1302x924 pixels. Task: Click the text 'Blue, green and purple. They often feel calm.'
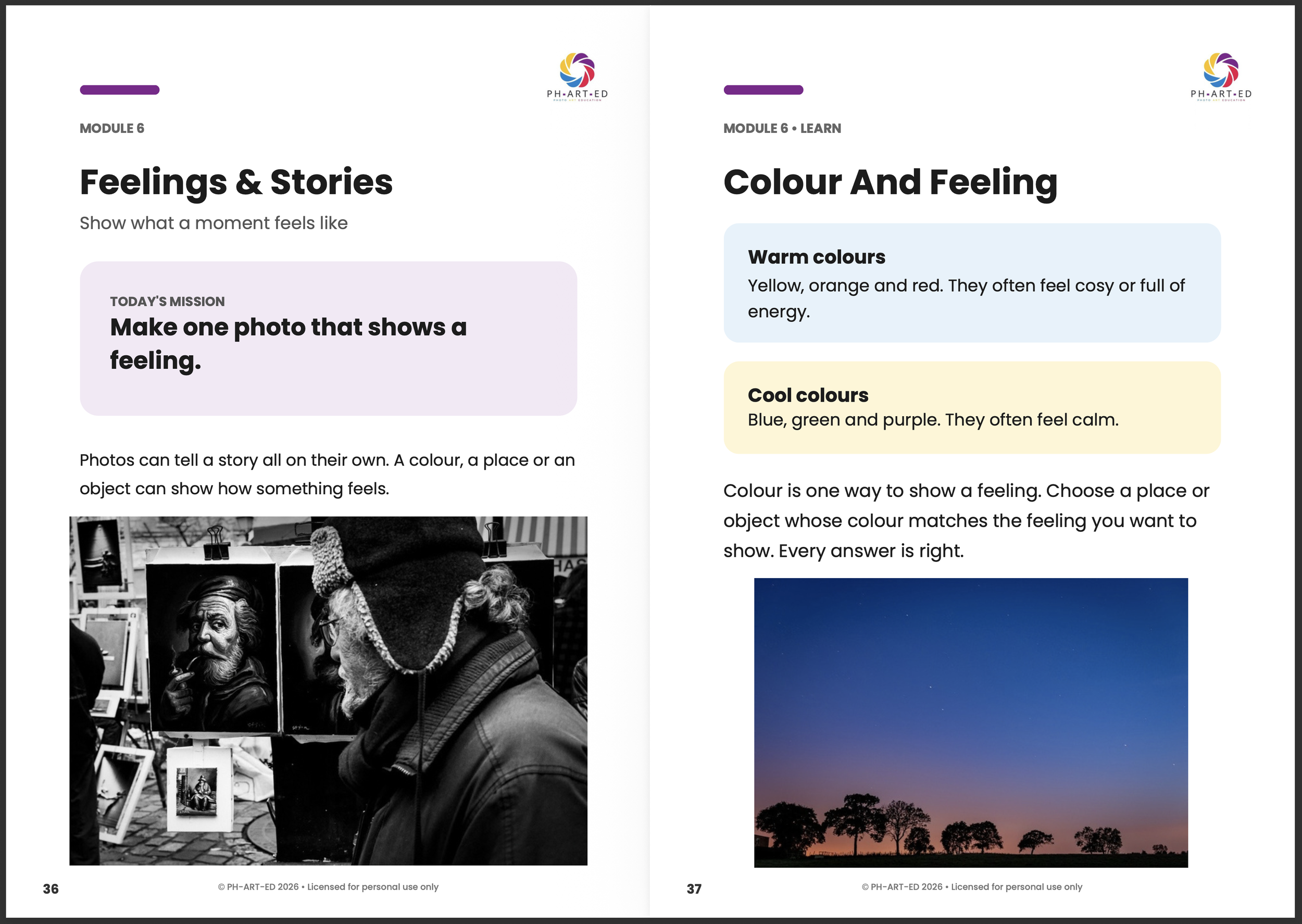pos(933,420)
